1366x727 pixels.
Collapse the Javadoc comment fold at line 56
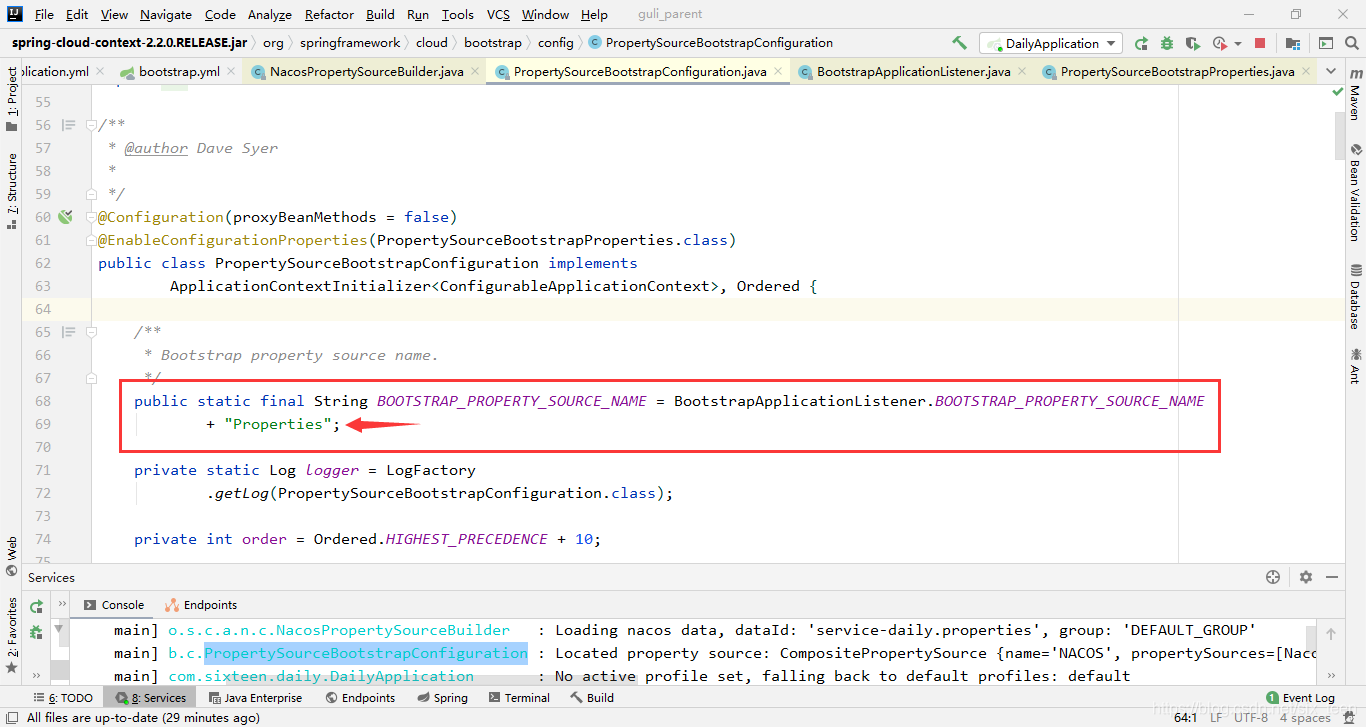tap(90, 125)
